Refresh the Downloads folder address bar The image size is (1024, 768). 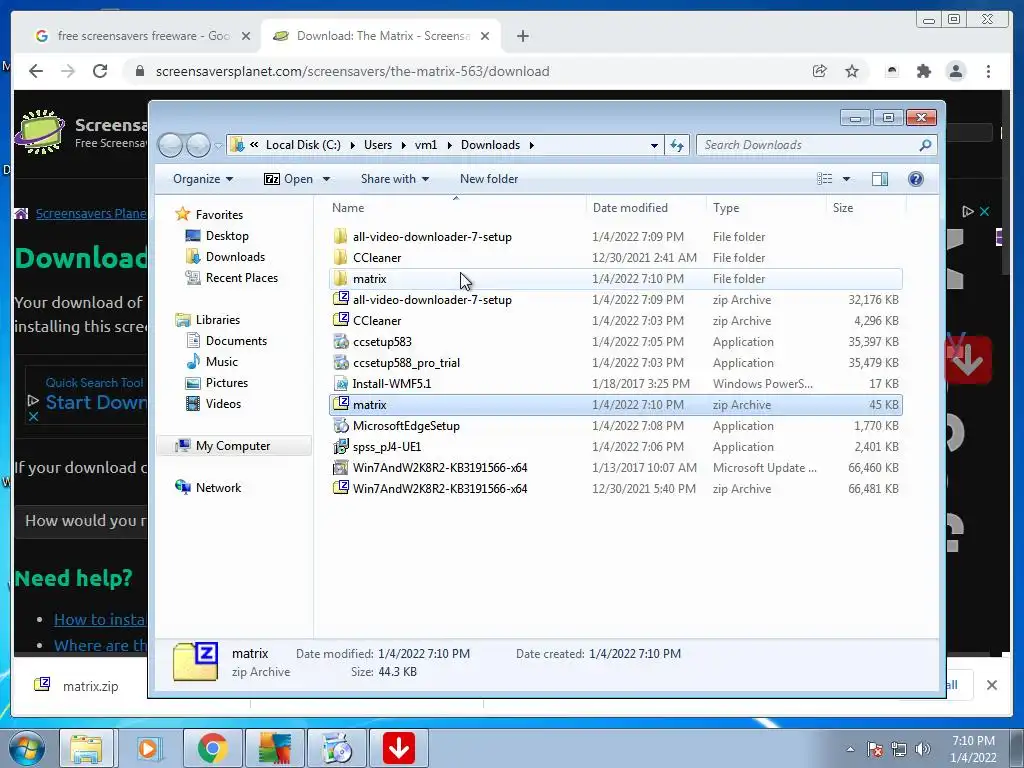tap(677, 145)
